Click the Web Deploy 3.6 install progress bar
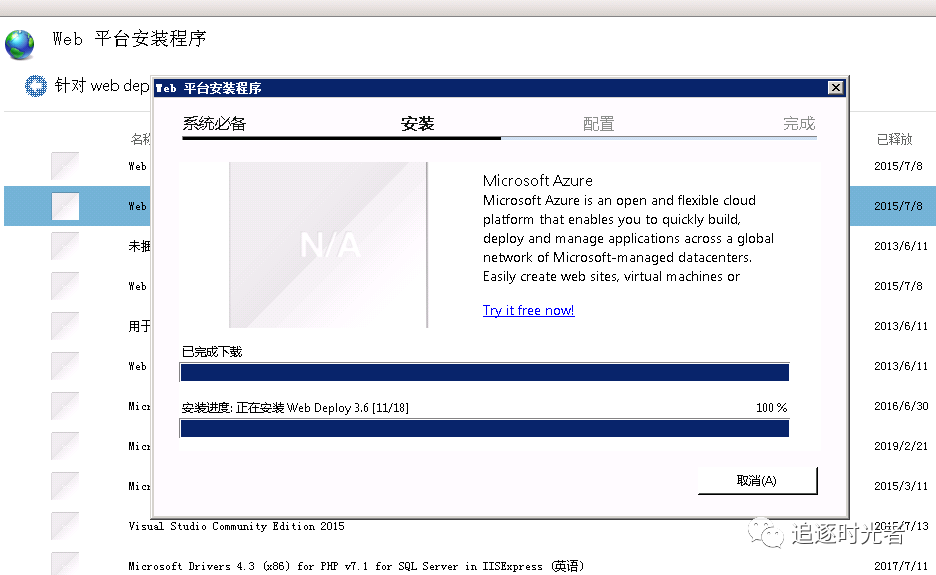The height and width of the screenshot is (575, 936). (484, 428)
